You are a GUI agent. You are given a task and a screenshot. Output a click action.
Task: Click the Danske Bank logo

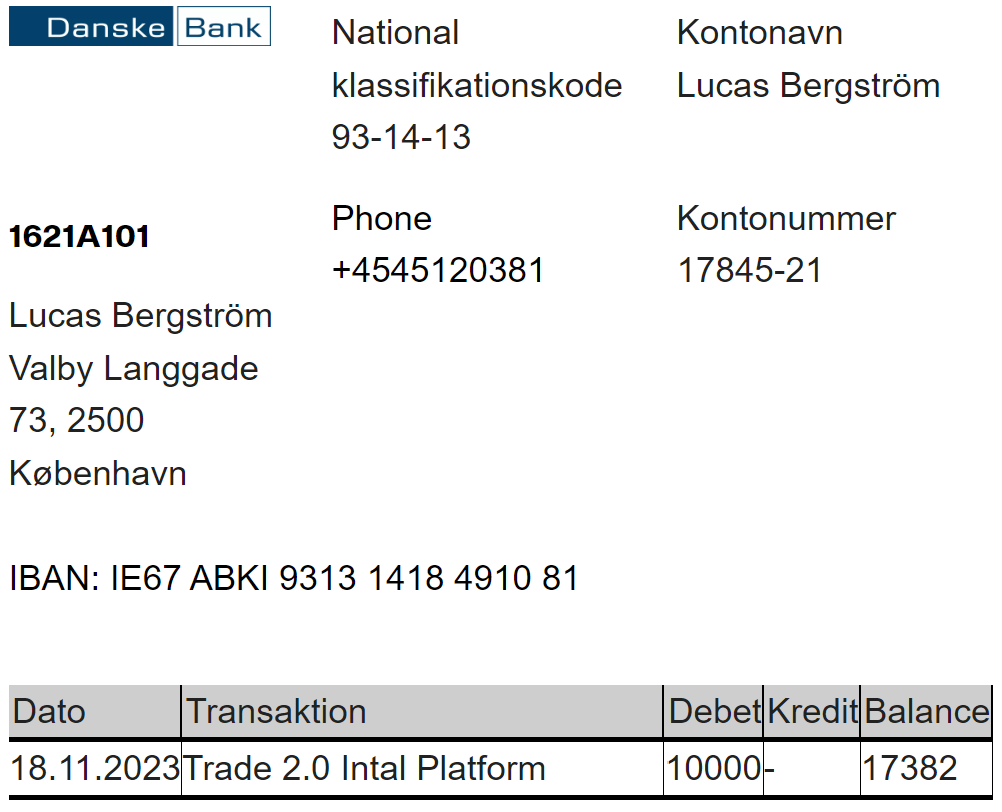[140, 26]
